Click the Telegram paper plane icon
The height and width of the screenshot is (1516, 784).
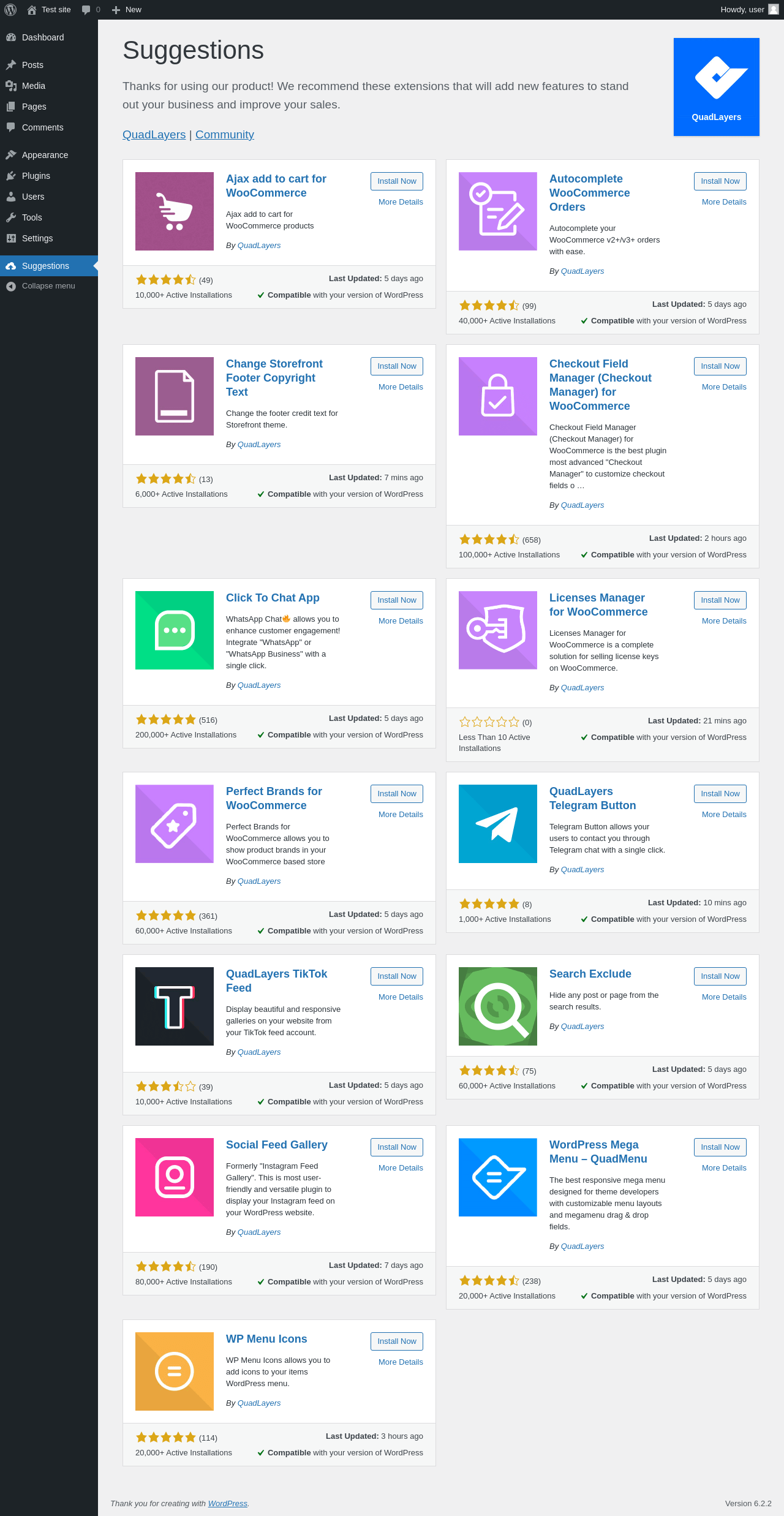click(498, 824)
